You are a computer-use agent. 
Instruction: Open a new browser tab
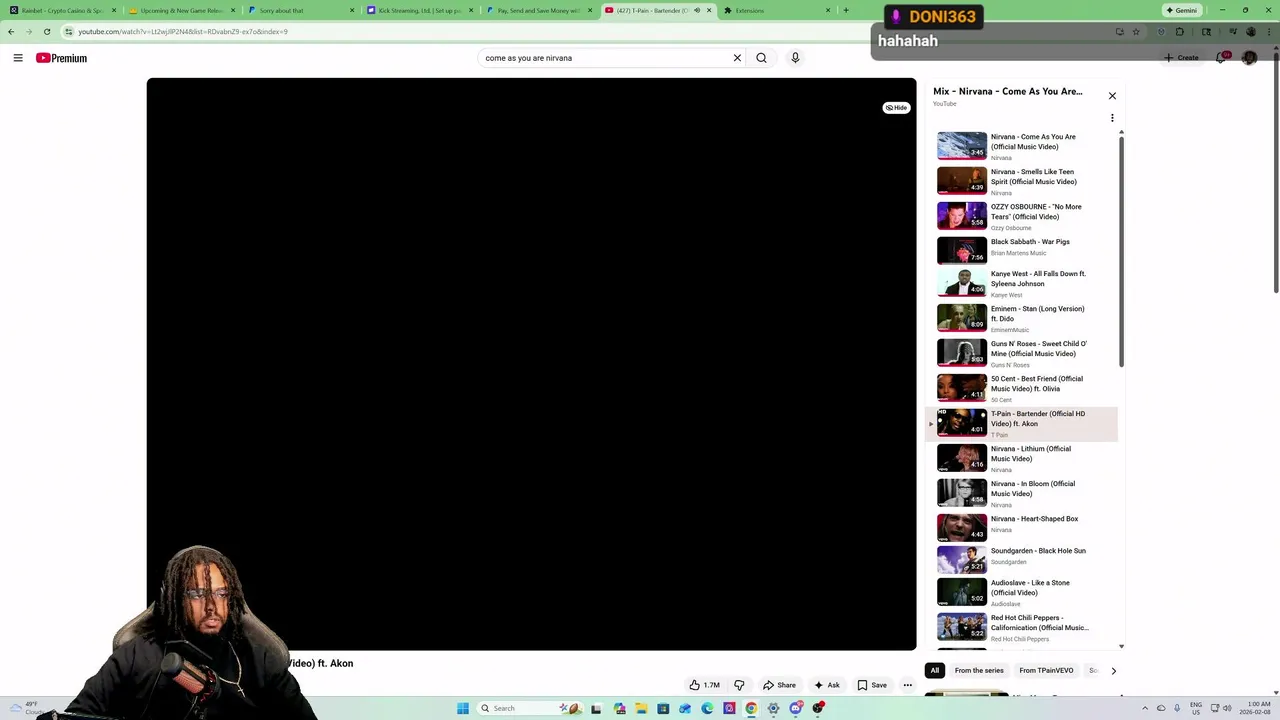(846, 10)
